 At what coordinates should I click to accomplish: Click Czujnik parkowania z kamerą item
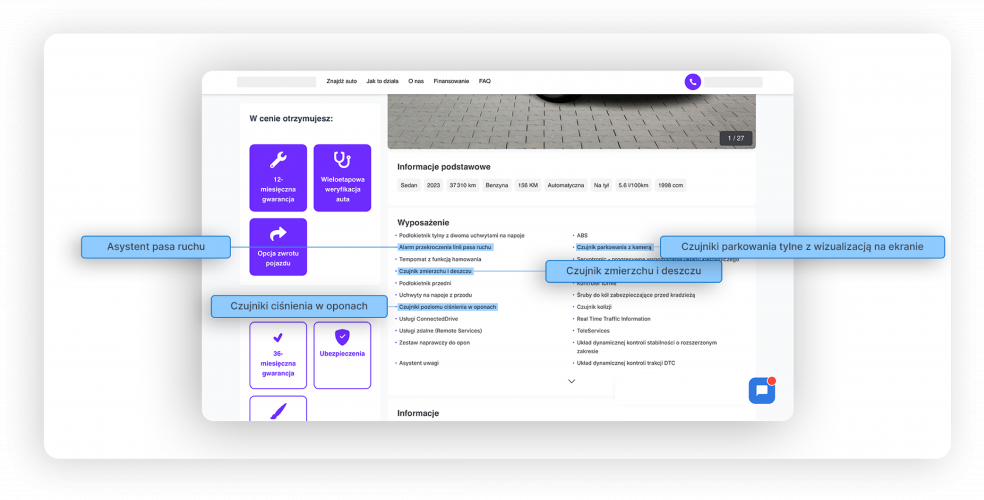pos(614,247)
